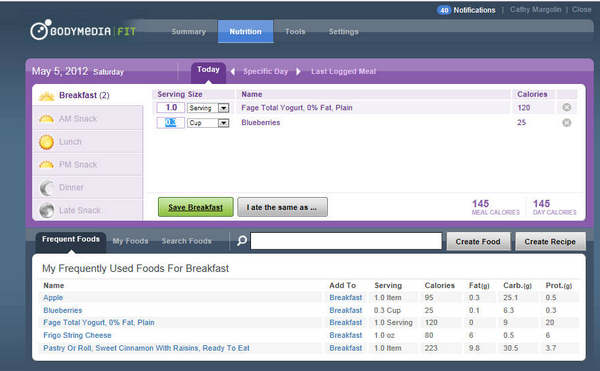This screenshot has width=600, height=371.
Task: Click the Save Breakfast button
Action: click(x=196, y=207)
